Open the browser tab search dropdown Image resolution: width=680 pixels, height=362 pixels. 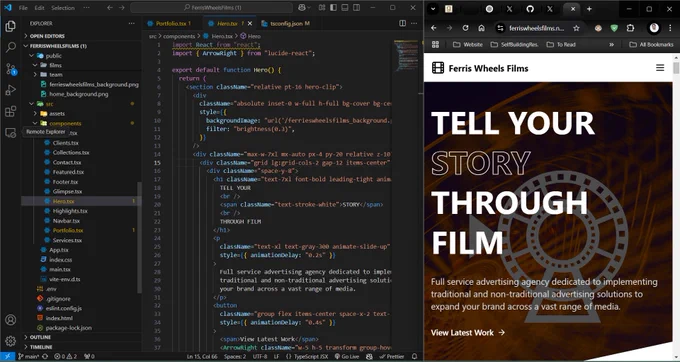(433, 8)
